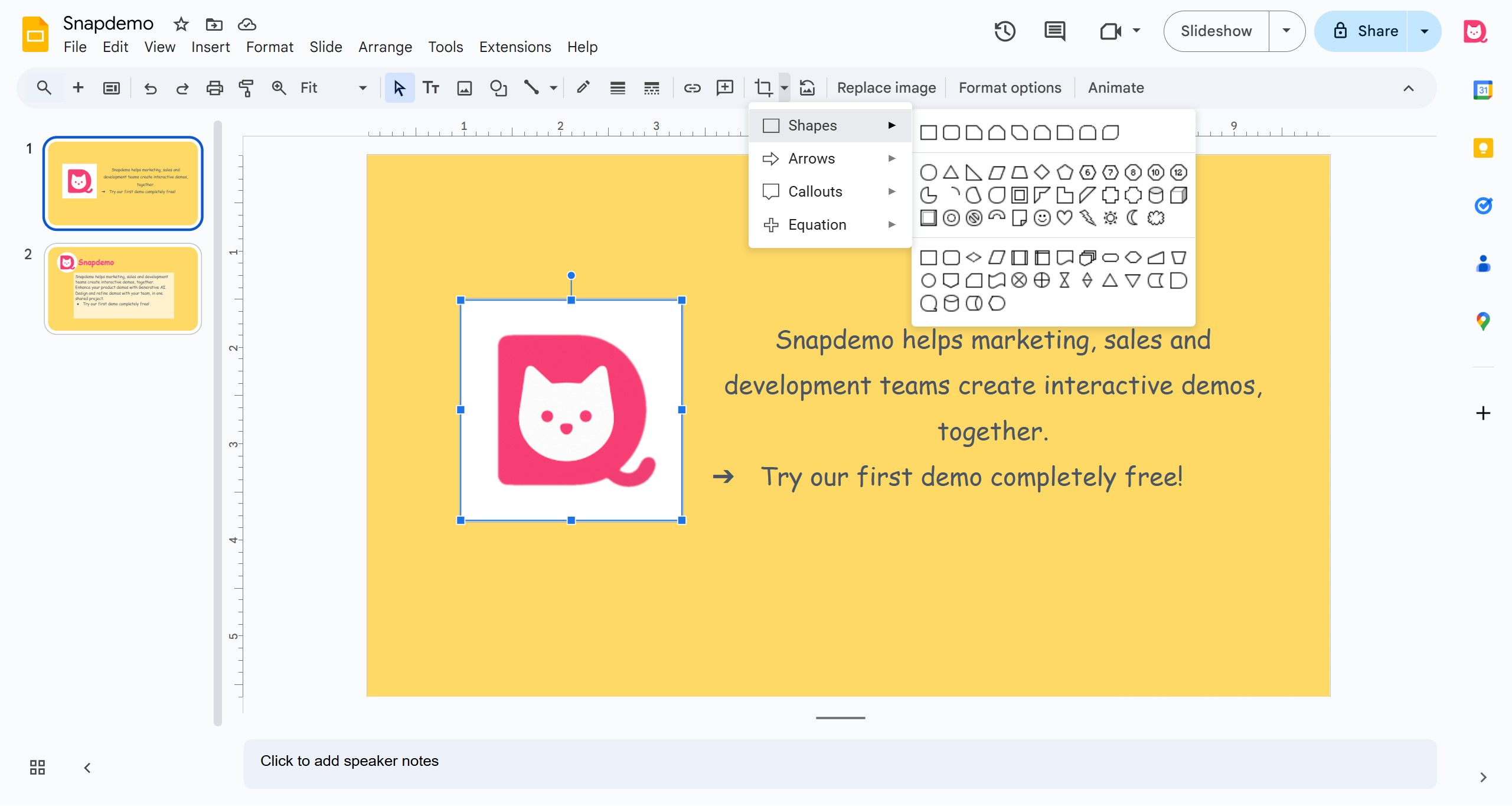The width and height of the screenshot is (1512, 806).
Task: Click the speaker notes field
Action: [x=840, y=763]
